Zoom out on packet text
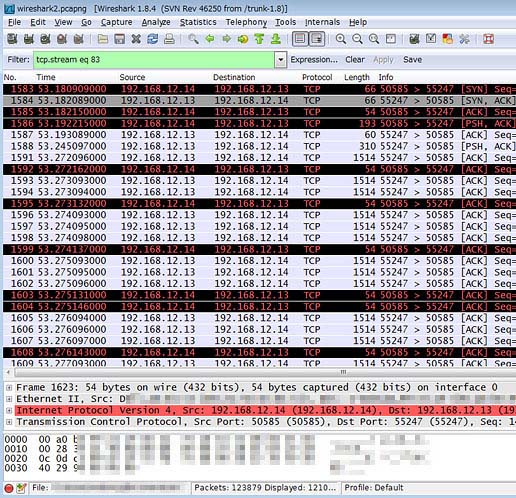Image resolution: width=516 pixels, height=498 pixels. 357,39
